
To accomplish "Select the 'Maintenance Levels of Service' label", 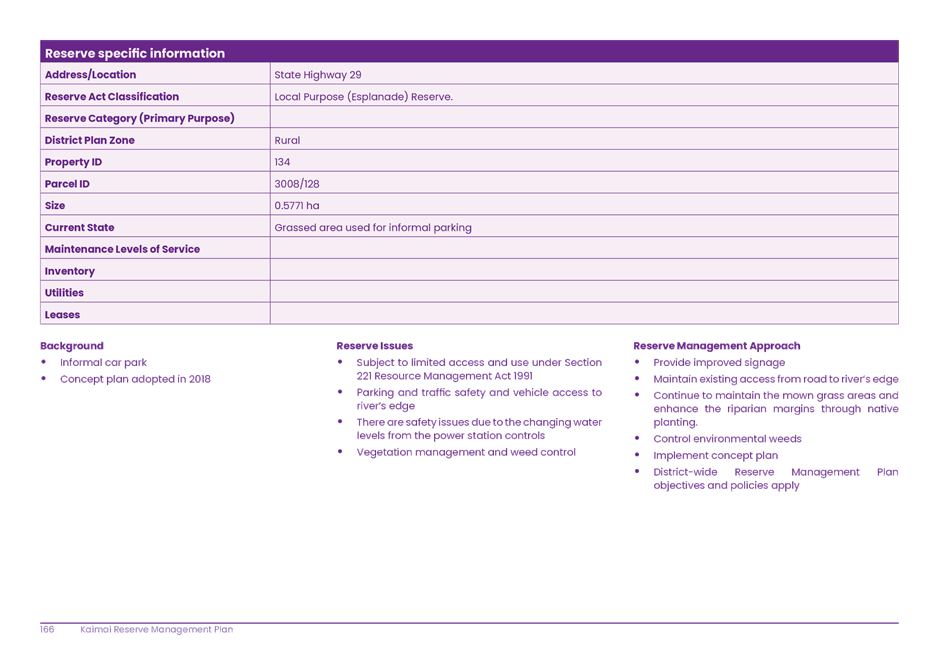I will click(122, 249).
